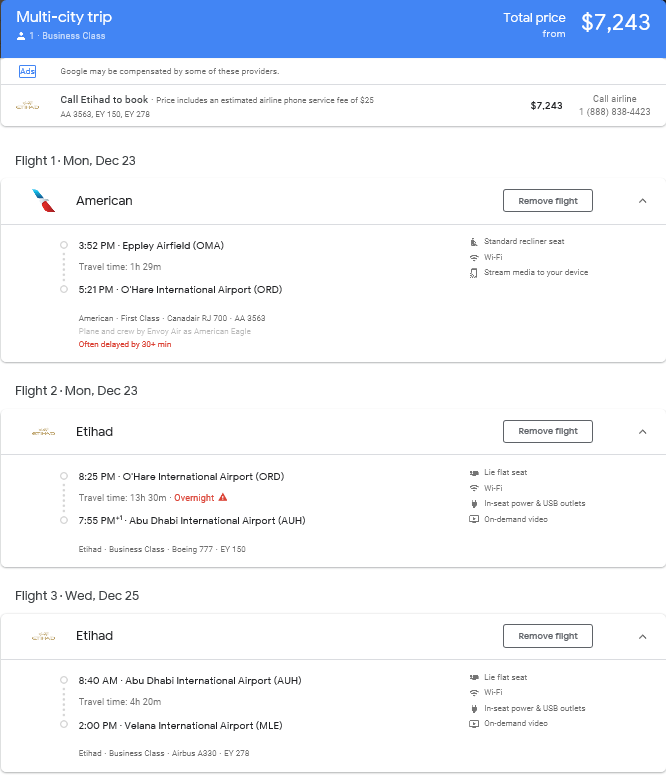670x784 pixels.
Task: Click Flight 2 In-seat power icon
Action: click(474, 504)
